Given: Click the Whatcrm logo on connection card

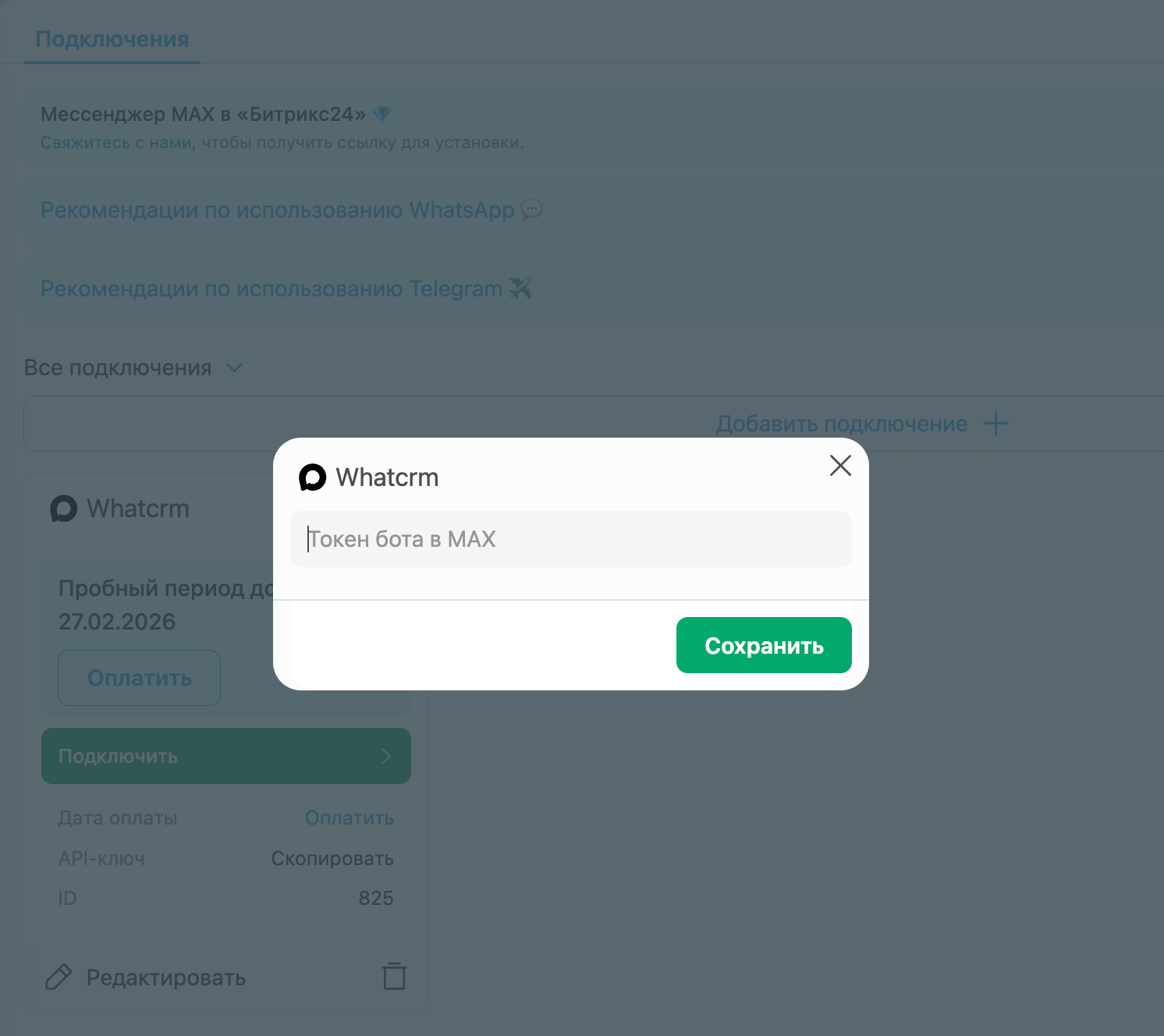Looking at the screenshot, I should tap(64, 509).
